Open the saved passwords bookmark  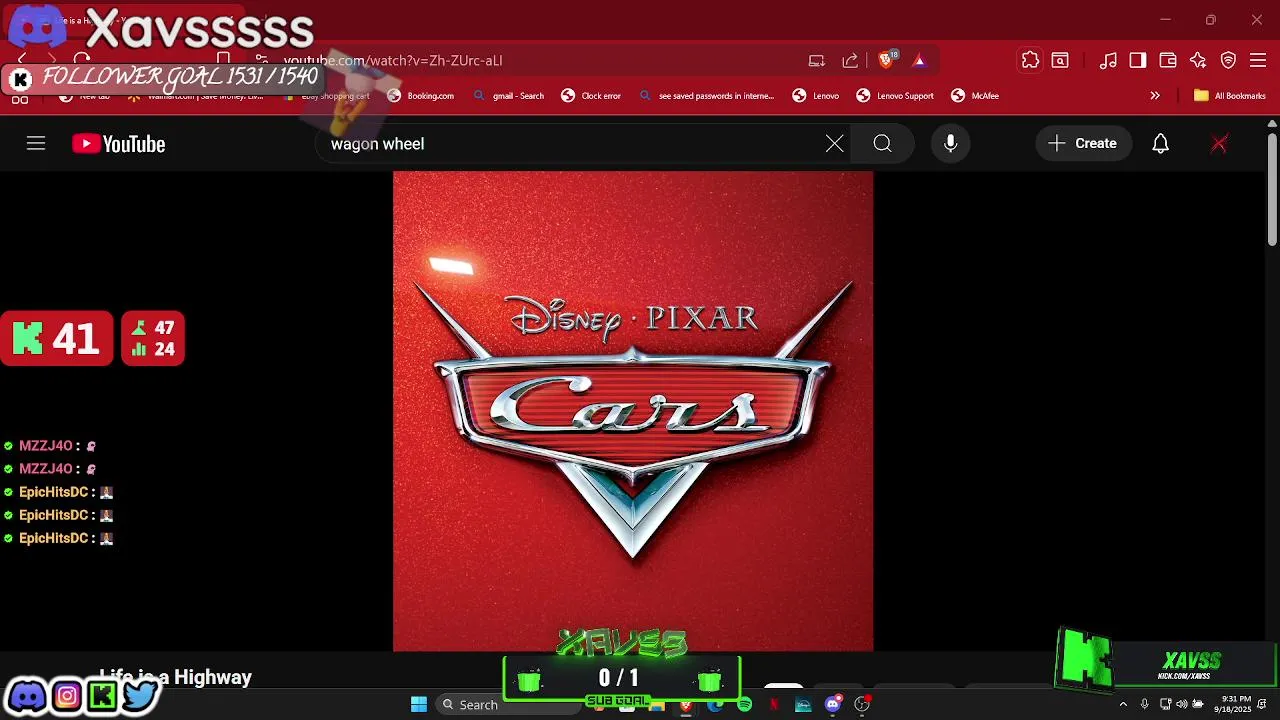707,96
